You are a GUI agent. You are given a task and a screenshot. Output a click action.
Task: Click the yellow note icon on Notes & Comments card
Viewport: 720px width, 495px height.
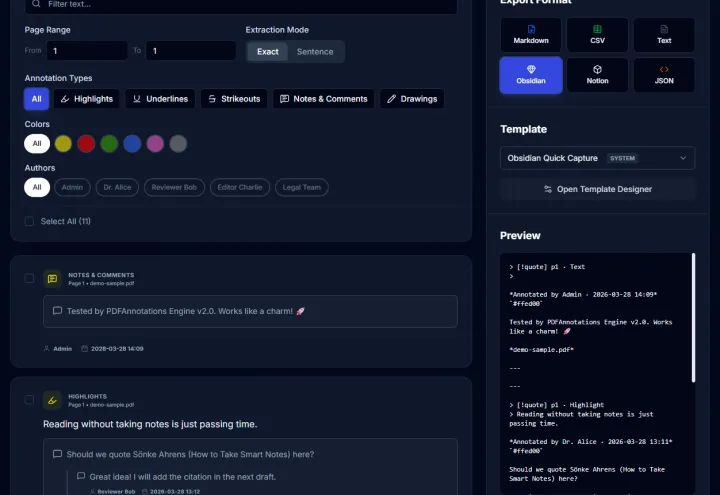tap(52, 279)
